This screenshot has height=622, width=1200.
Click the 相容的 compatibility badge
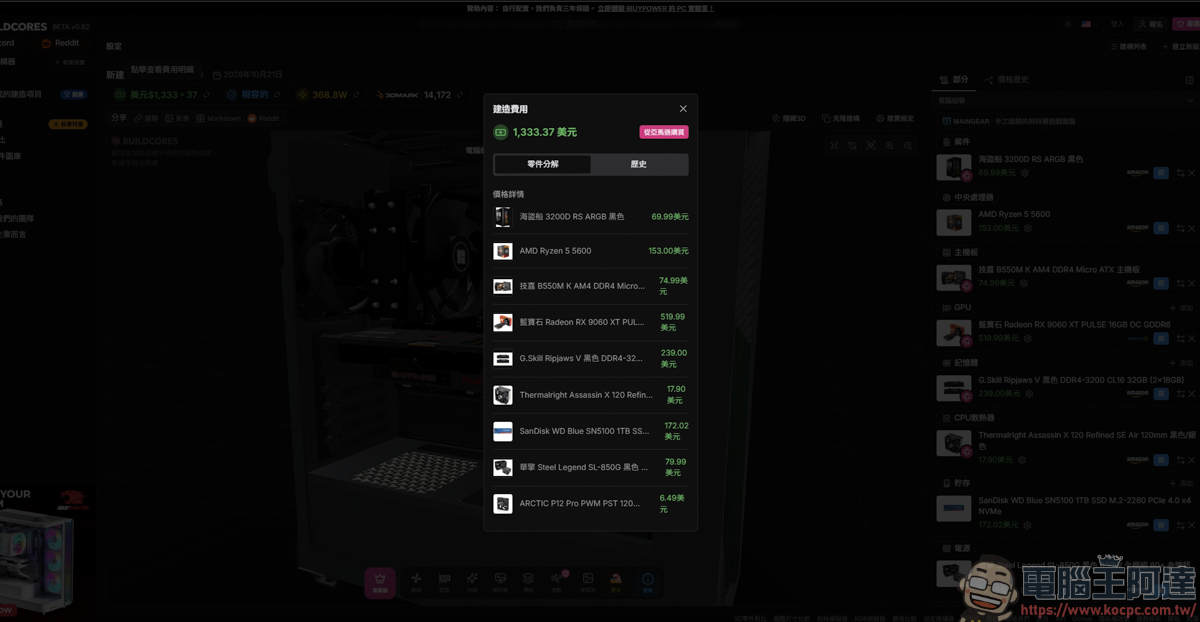(x=252, y=95)
